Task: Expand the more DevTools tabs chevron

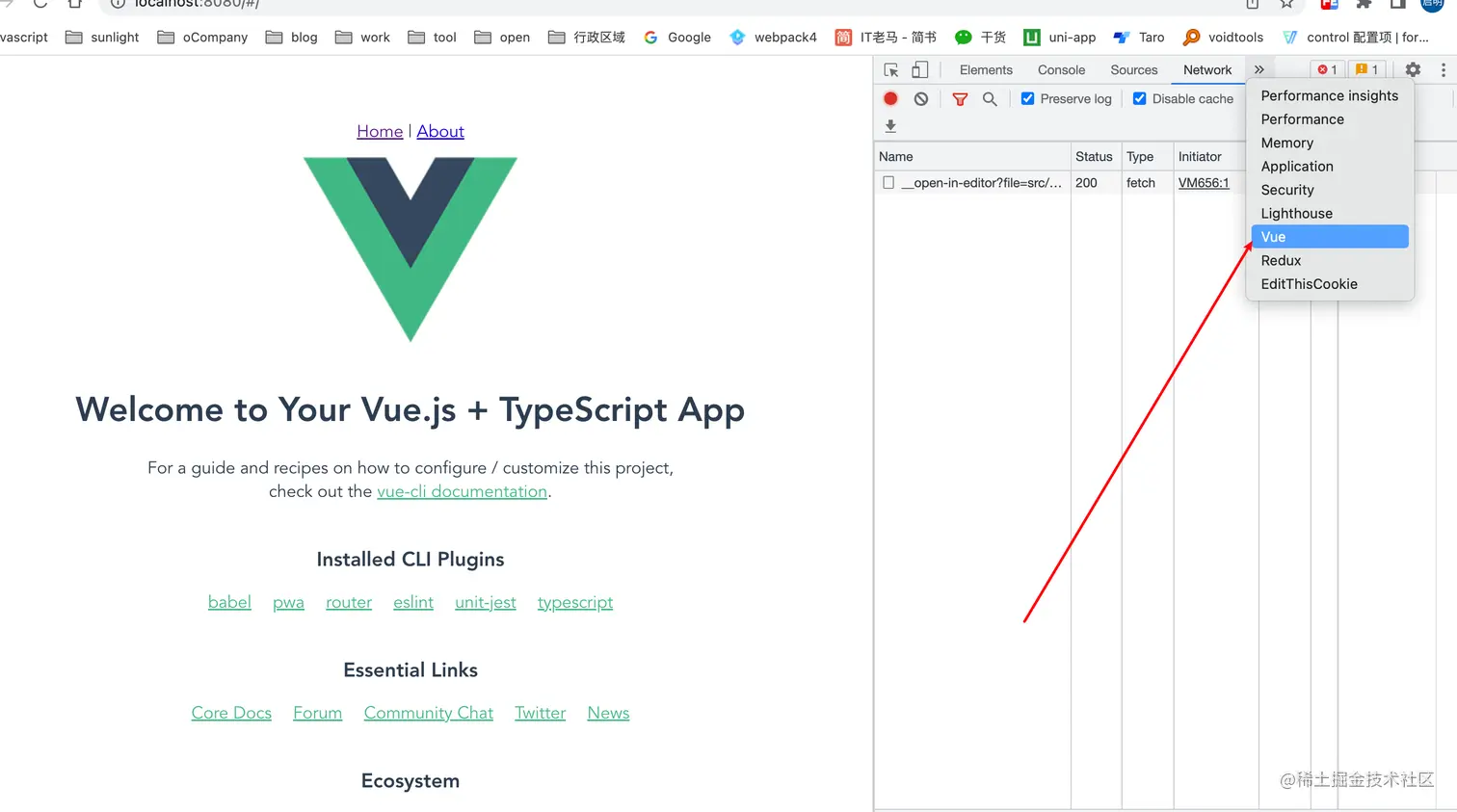Action: coord(1258,69)
